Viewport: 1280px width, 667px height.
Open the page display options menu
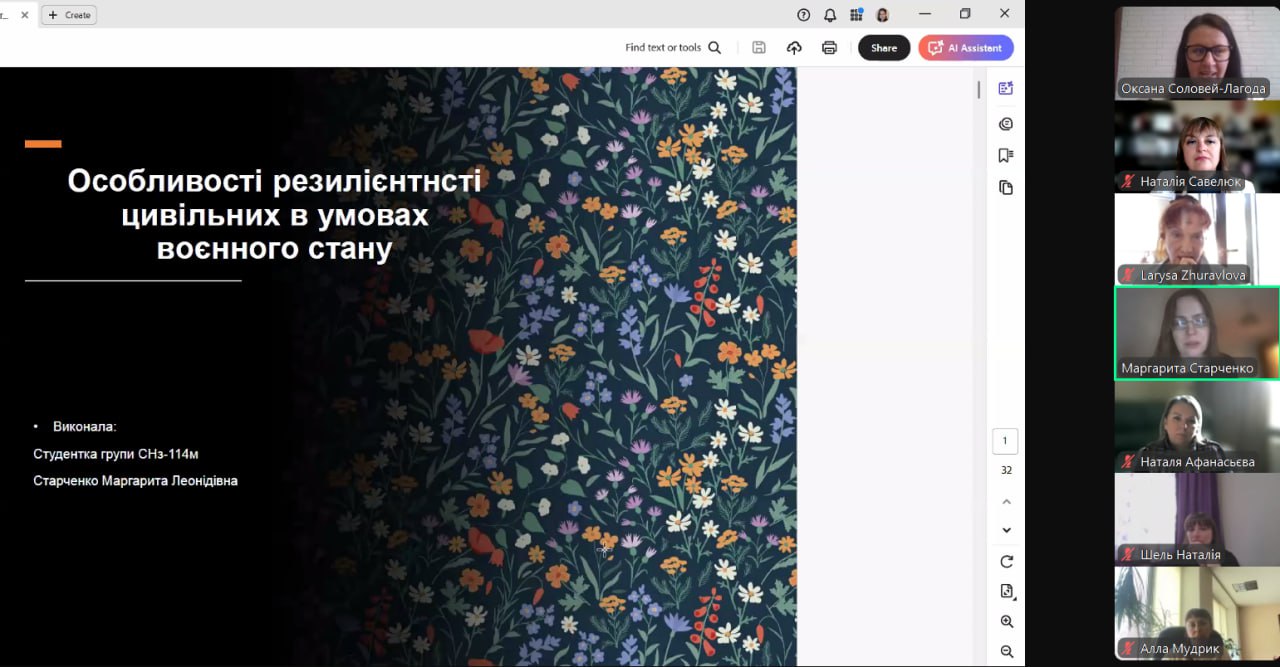tap(1006, 591)
